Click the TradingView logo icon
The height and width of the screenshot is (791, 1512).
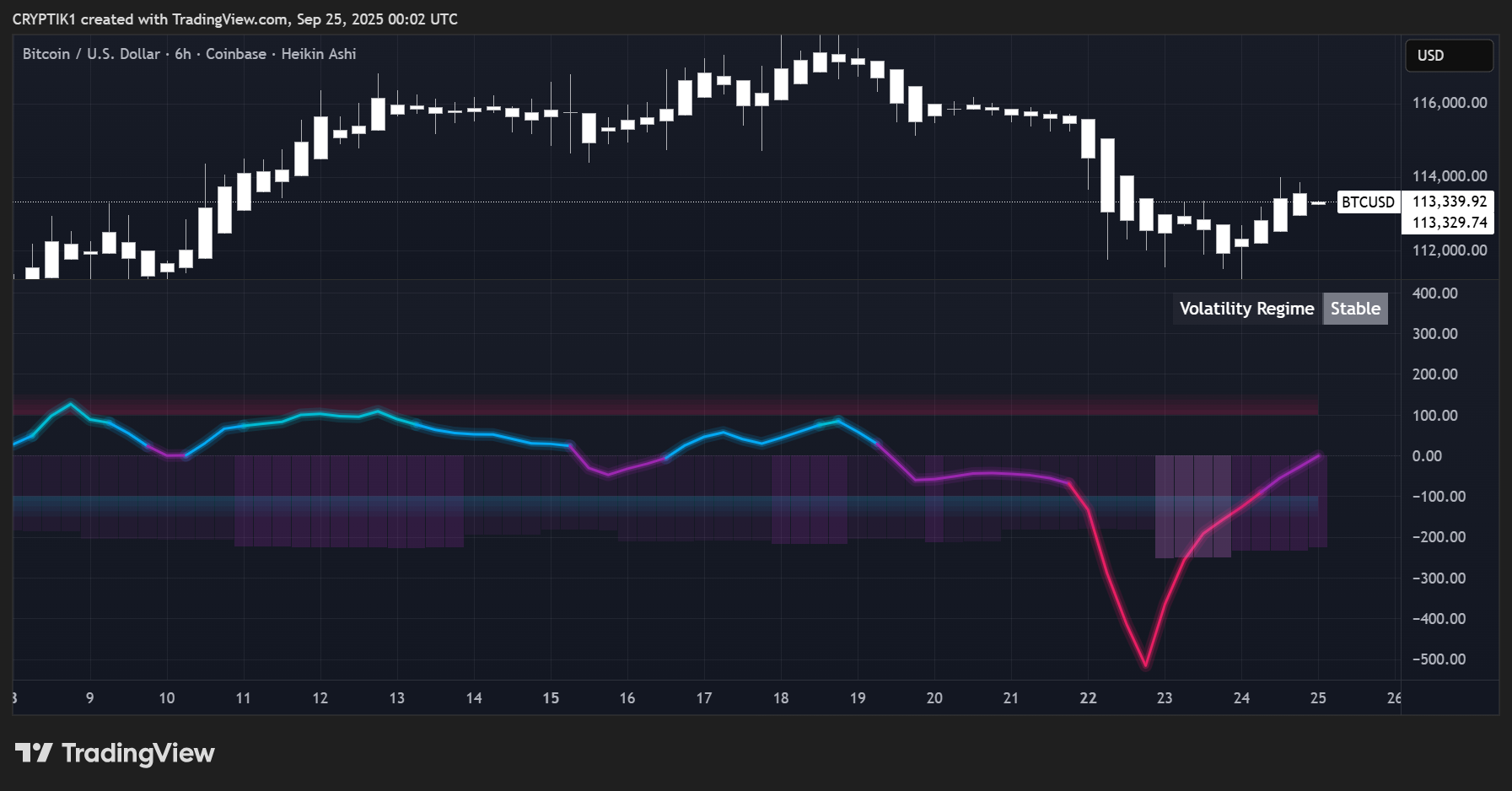34,752
